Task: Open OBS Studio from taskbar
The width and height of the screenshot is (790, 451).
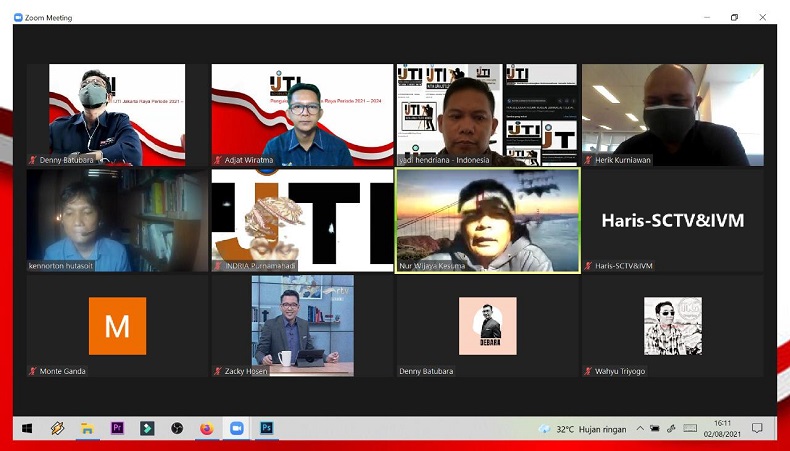Action: pyautogui.click(x=177, y=428)
